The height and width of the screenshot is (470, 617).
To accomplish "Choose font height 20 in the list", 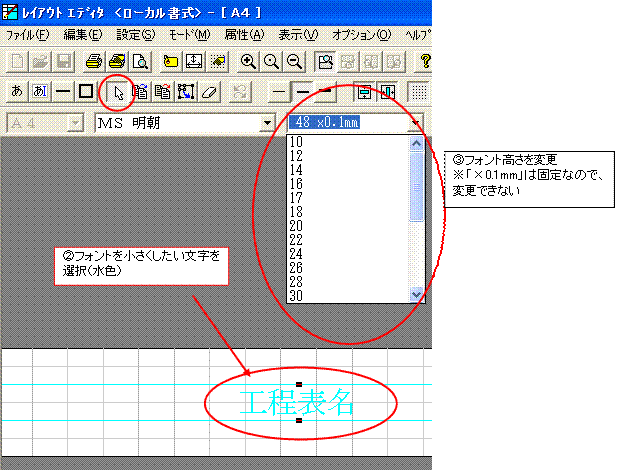I will click(348, 226).
